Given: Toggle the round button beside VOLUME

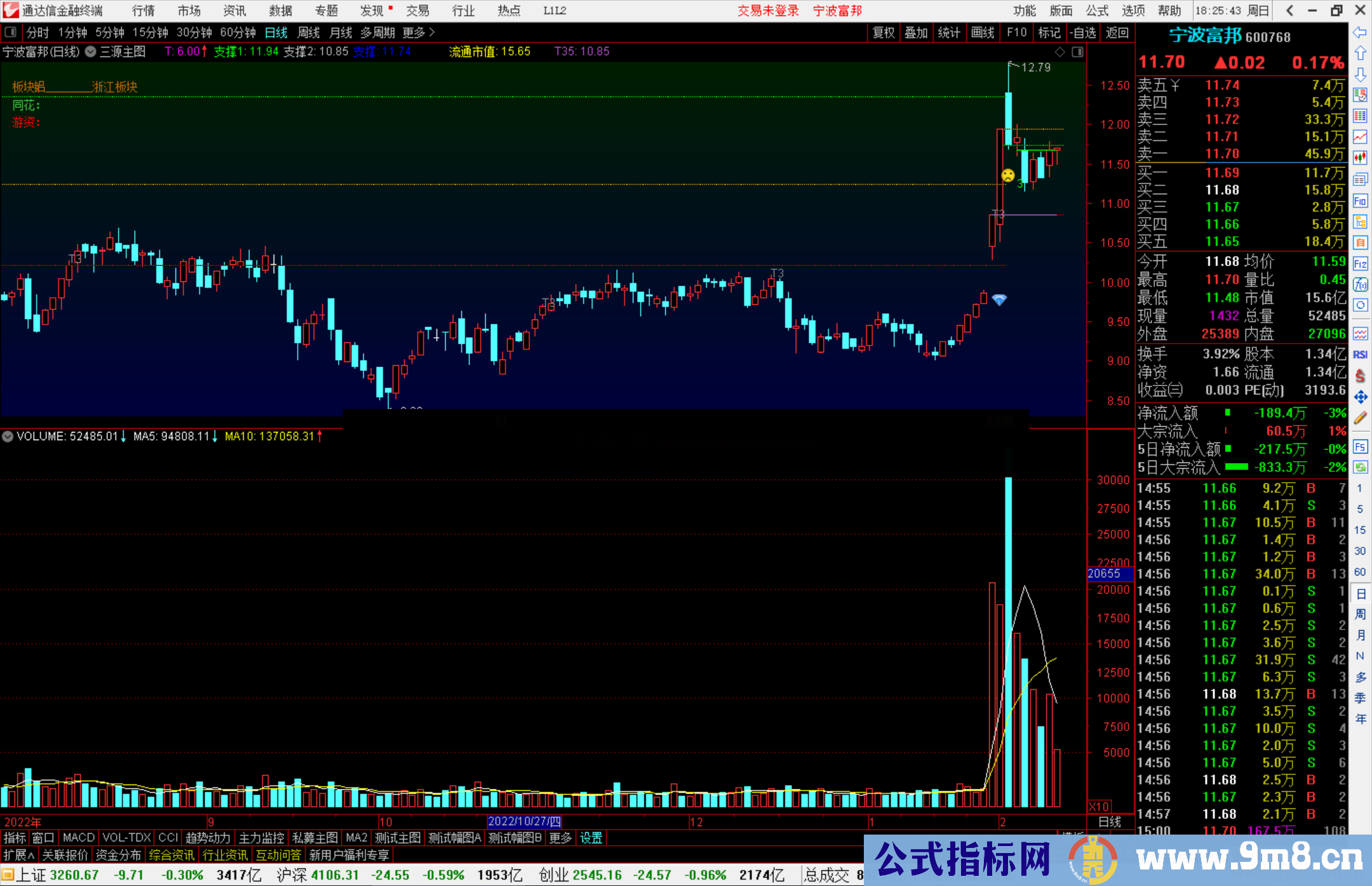Looking at the screenshot, I should [8, 436].
